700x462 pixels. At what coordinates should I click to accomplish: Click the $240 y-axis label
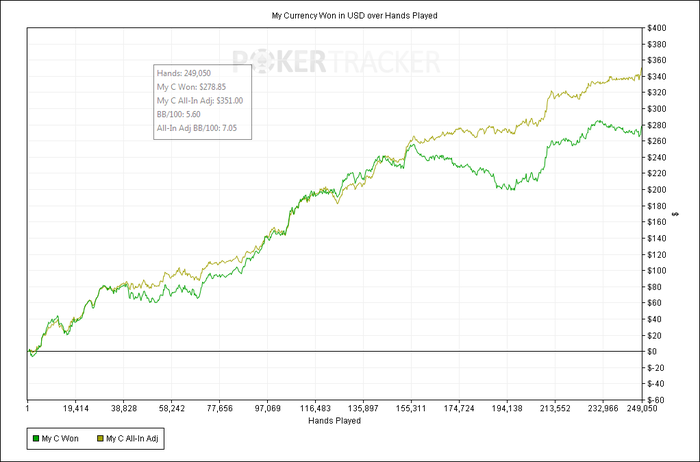point(657,158)
